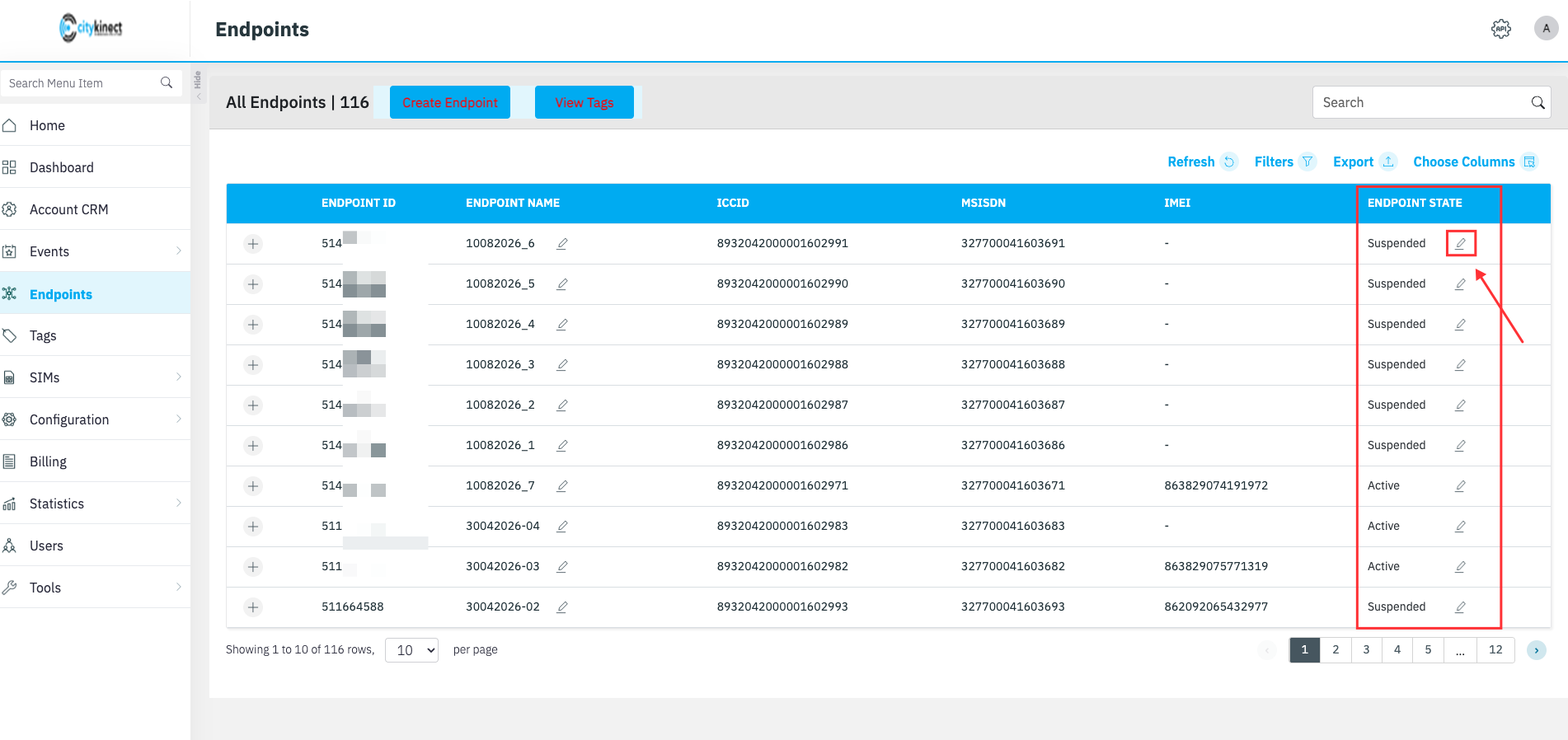
Task: Refresh the endpoints table
Action: (1202, 162)
